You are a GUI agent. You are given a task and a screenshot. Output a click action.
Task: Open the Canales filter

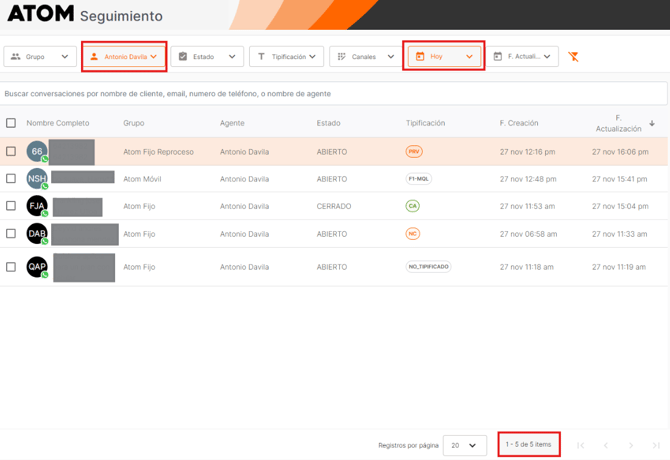pos(365,57)
